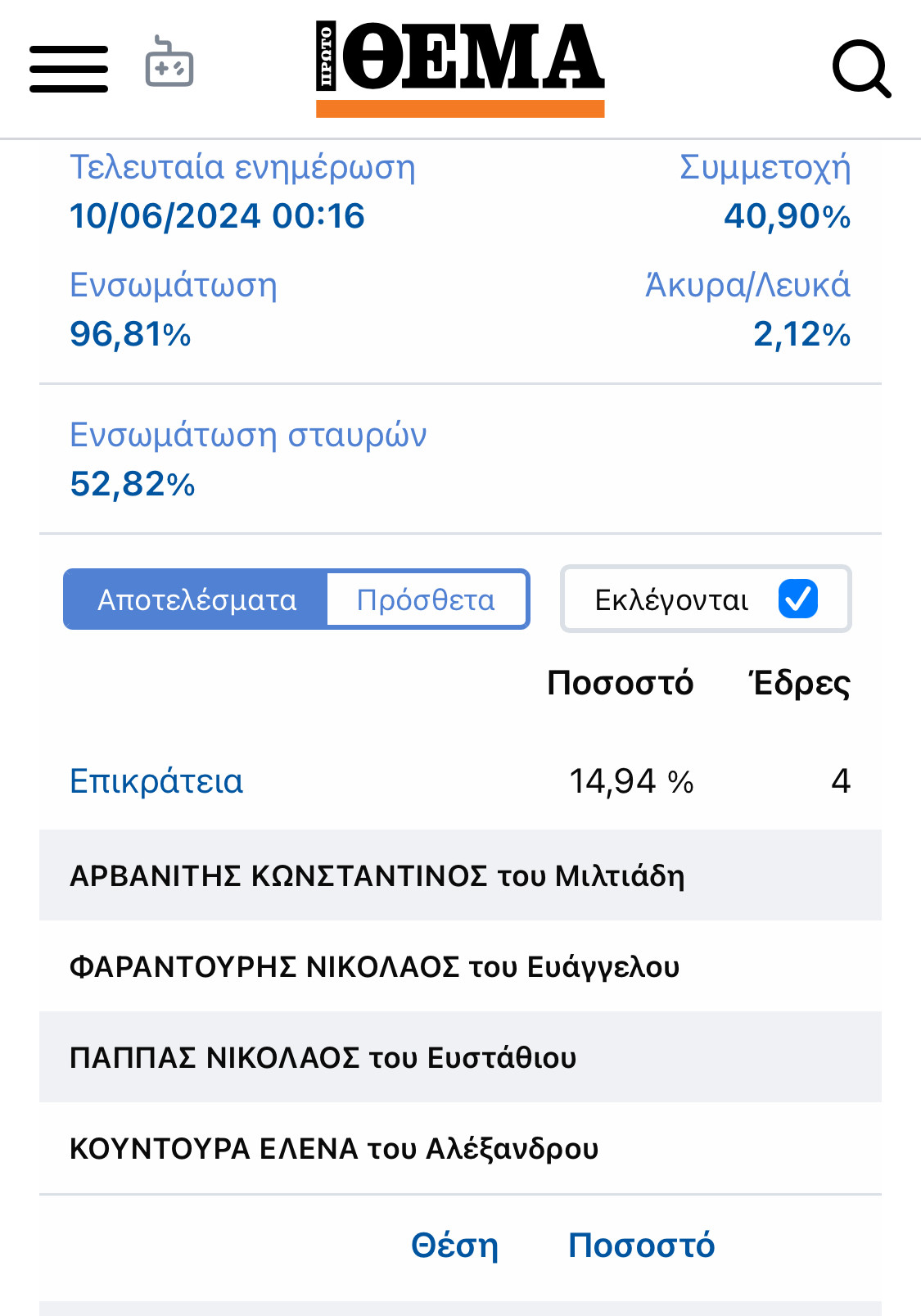Select candidate ΑΡΒΑΝΙΤΗΣ ΚΩΝΣΤΑΝΤΙΝΟΣ row
This screenshot has width=921, height=1316.
click(460, 875)
